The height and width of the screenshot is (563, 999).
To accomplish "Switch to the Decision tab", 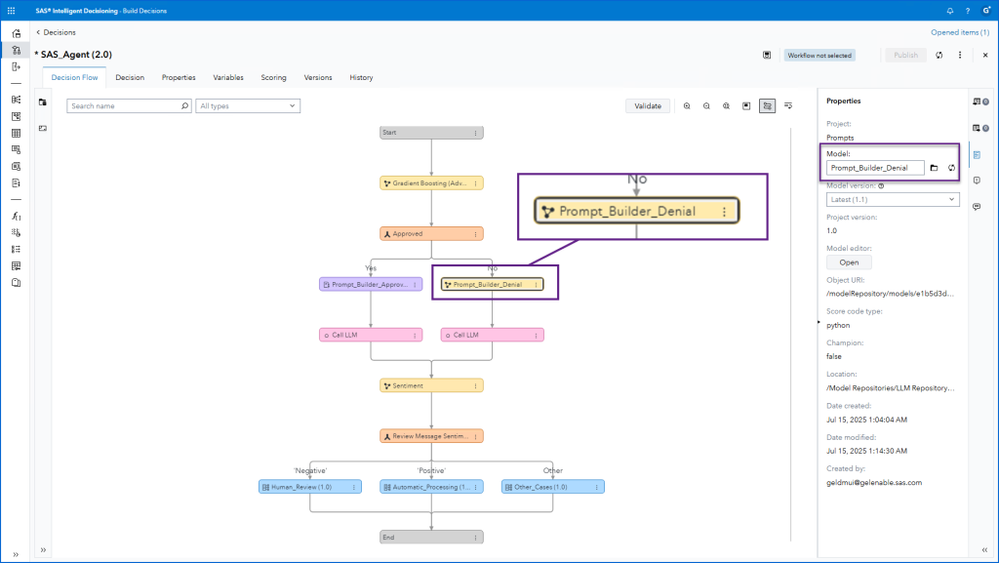I will 130,78.
